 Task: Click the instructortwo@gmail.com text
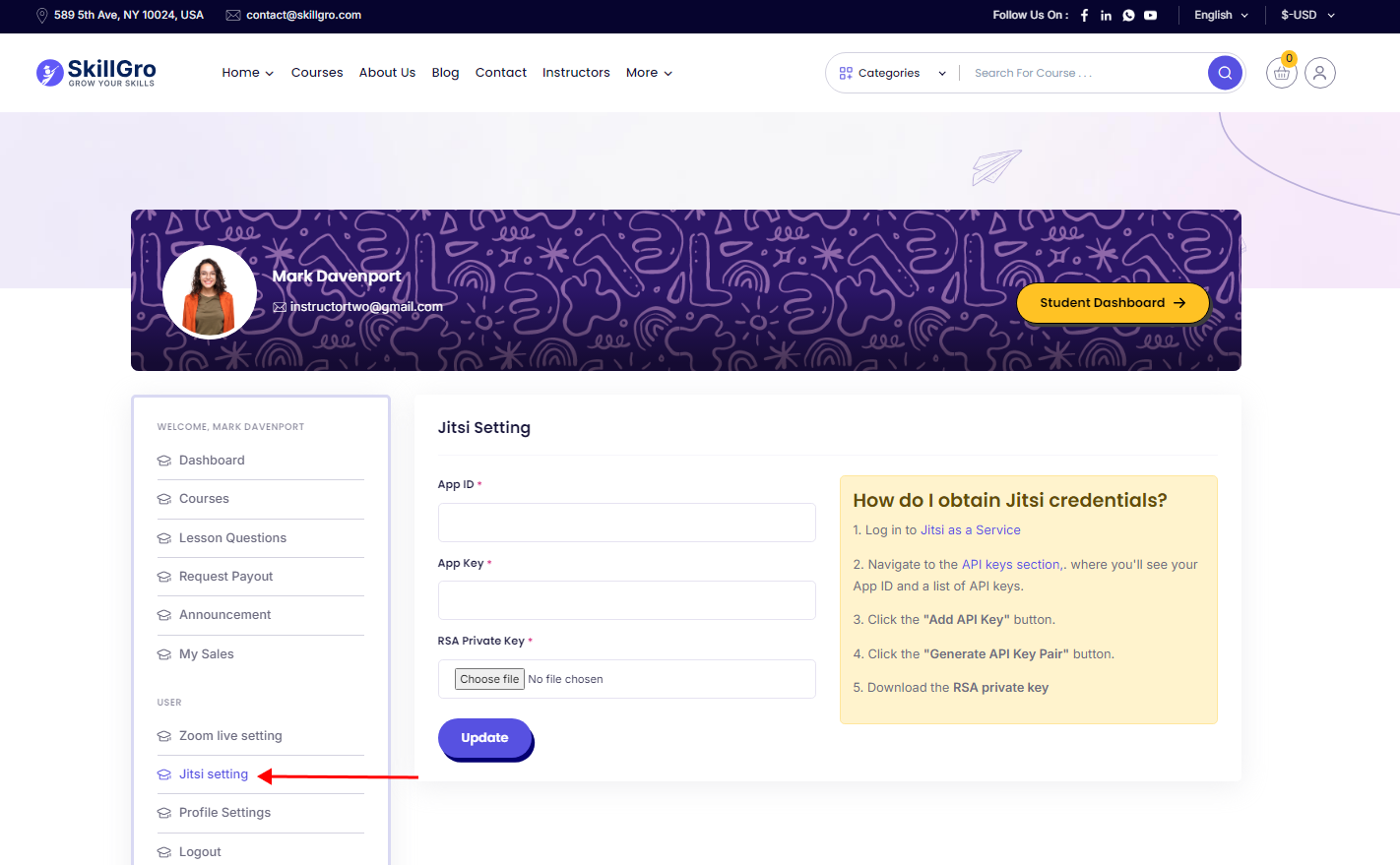pos(366,307)
